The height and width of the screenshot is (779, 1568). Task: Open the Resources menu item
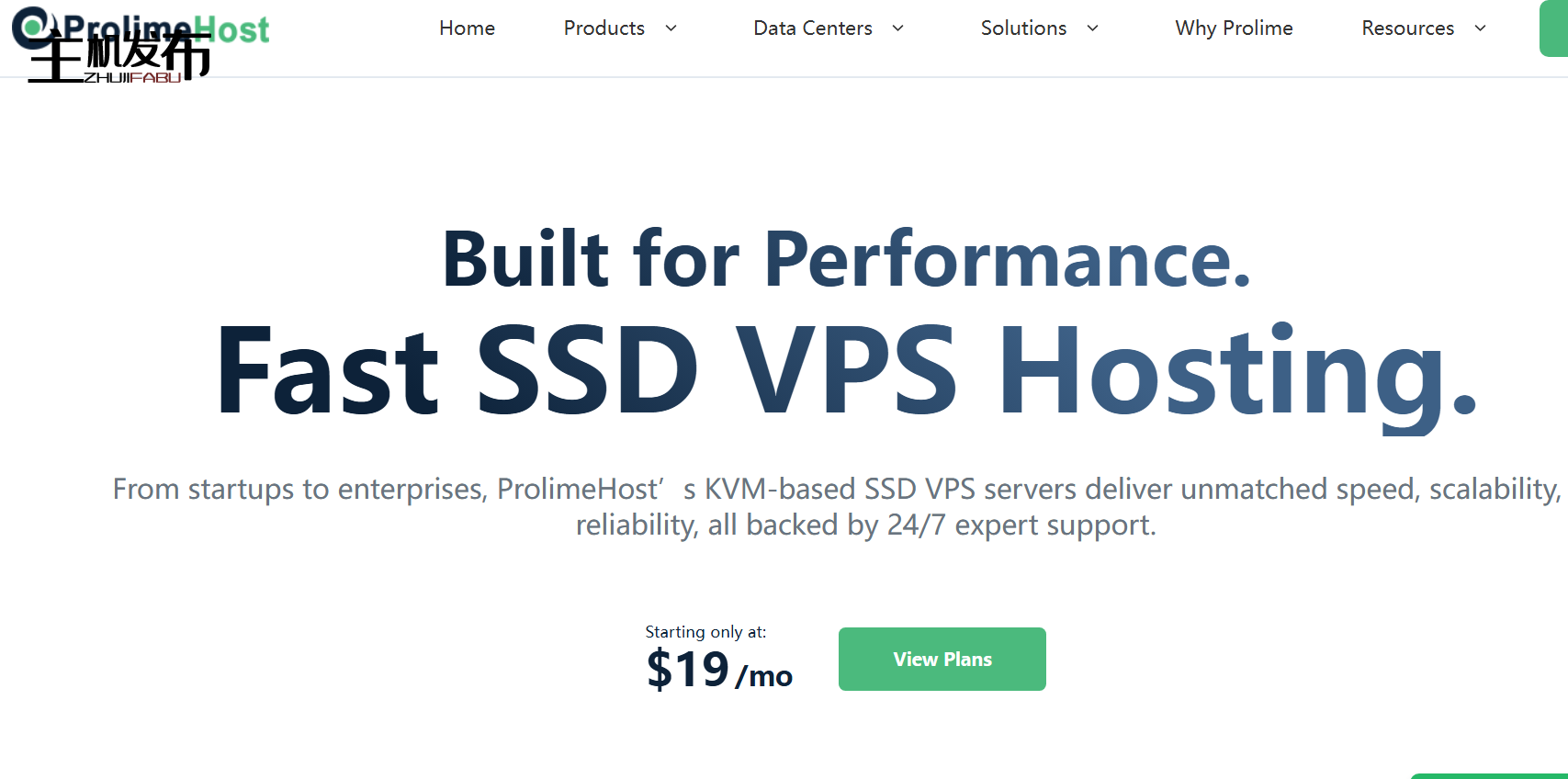[x=1407, y=28]
